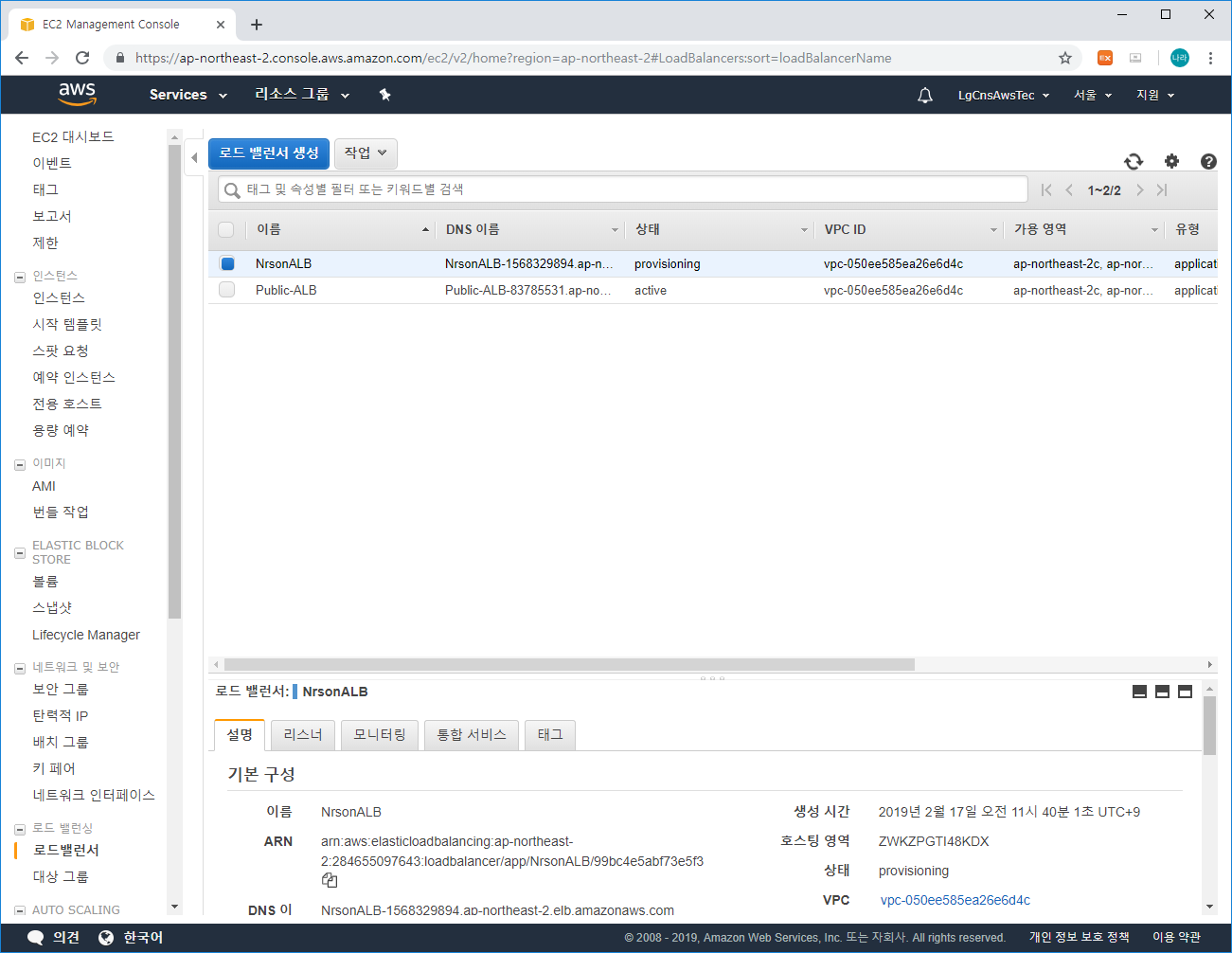This screenshot has height=953, width=1232.
Task: Open the help question mark icon
Action: [1208, 161]
